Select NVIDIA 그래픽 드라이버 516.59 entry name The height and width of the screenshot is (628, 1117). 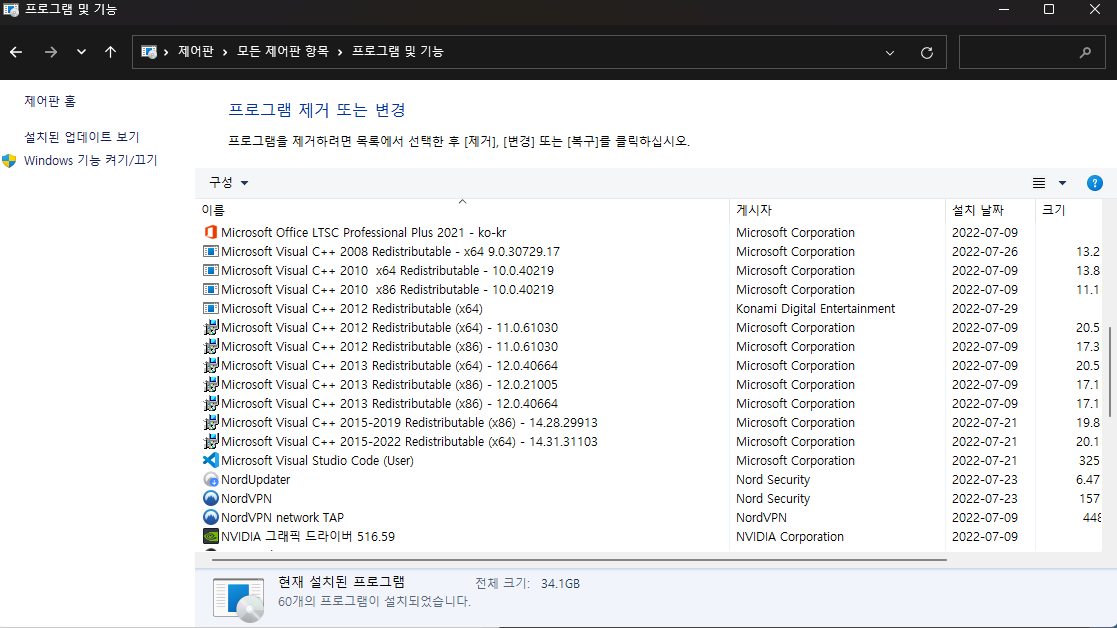pyautogui.click(x=308, y=536)
